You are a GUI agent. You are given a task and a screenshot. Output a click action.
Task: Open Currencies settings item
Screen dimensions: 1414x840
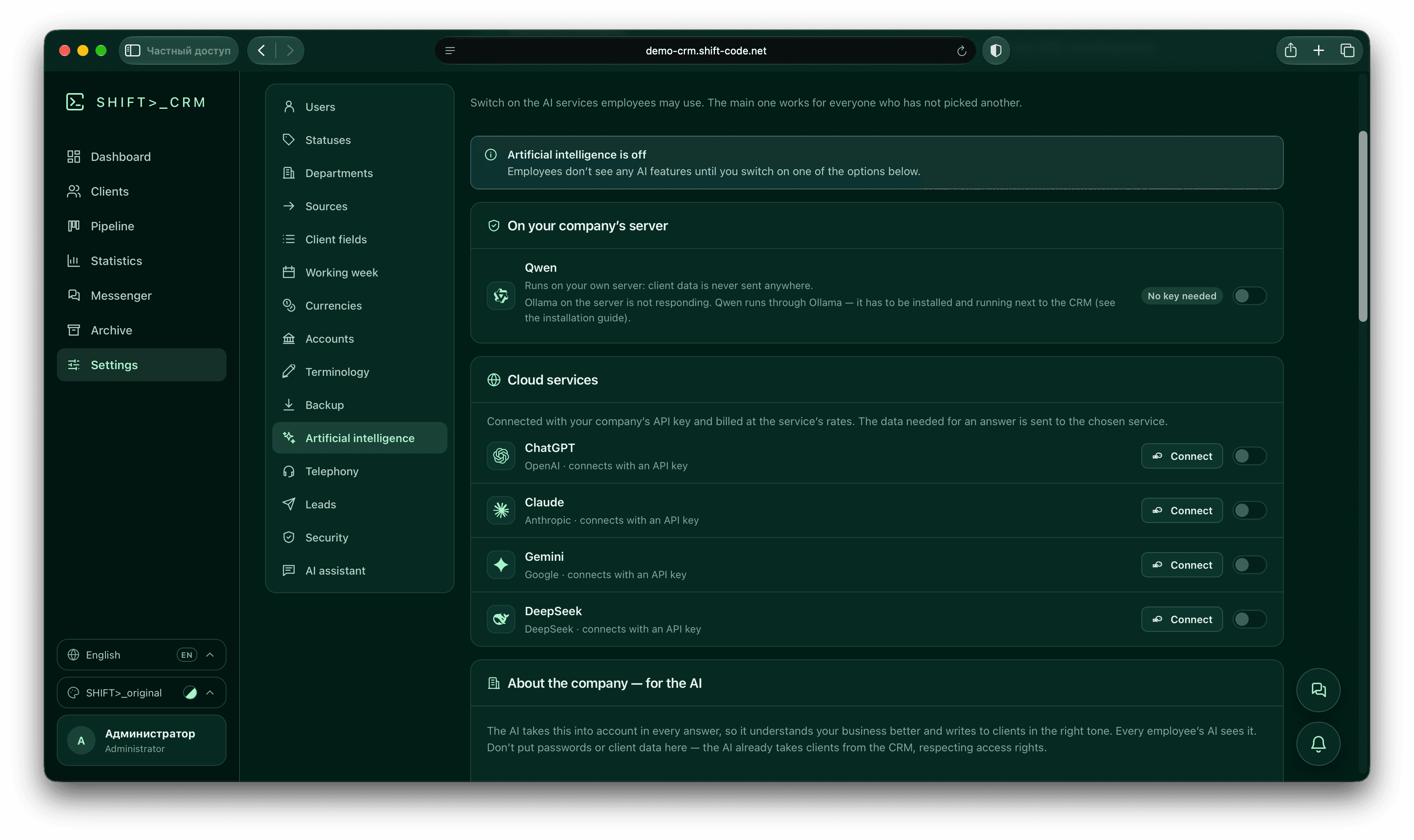pos(359,305)
